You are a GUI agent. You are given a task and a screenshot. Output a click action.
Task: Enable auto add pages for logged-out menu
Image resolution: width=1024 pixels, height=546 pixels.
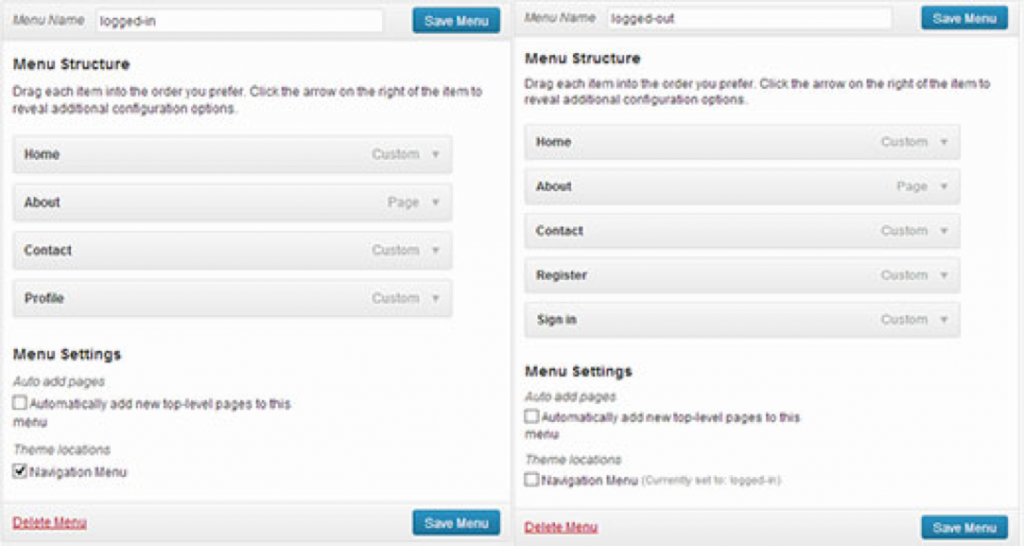pyautogui.click(x=532, y=416)
